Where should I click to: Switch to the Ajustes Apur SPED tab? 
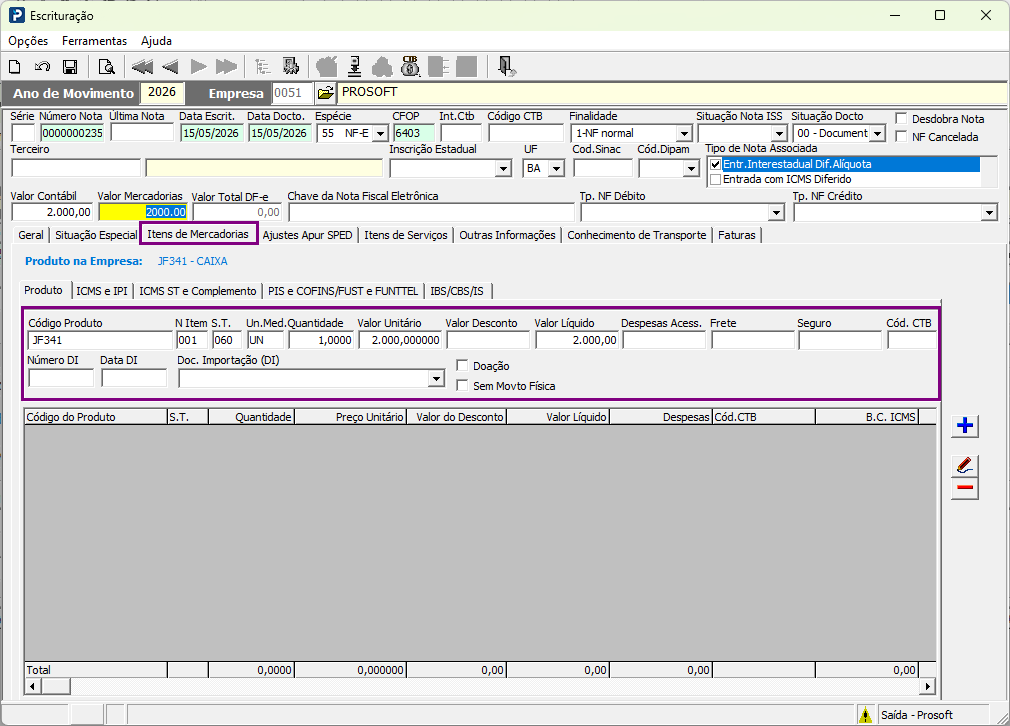307,235
